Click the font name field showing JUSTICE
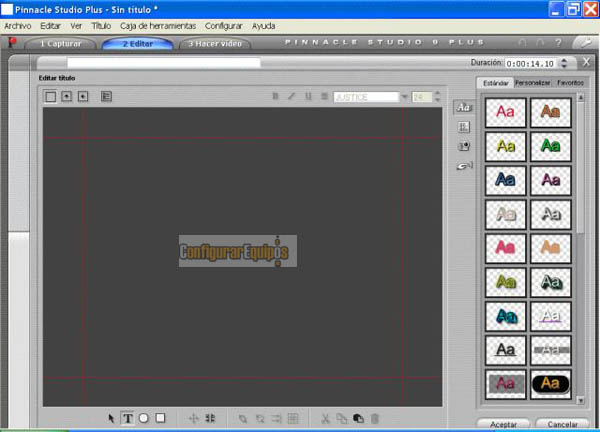Screen dimensions: 600x432 [366, 97]
